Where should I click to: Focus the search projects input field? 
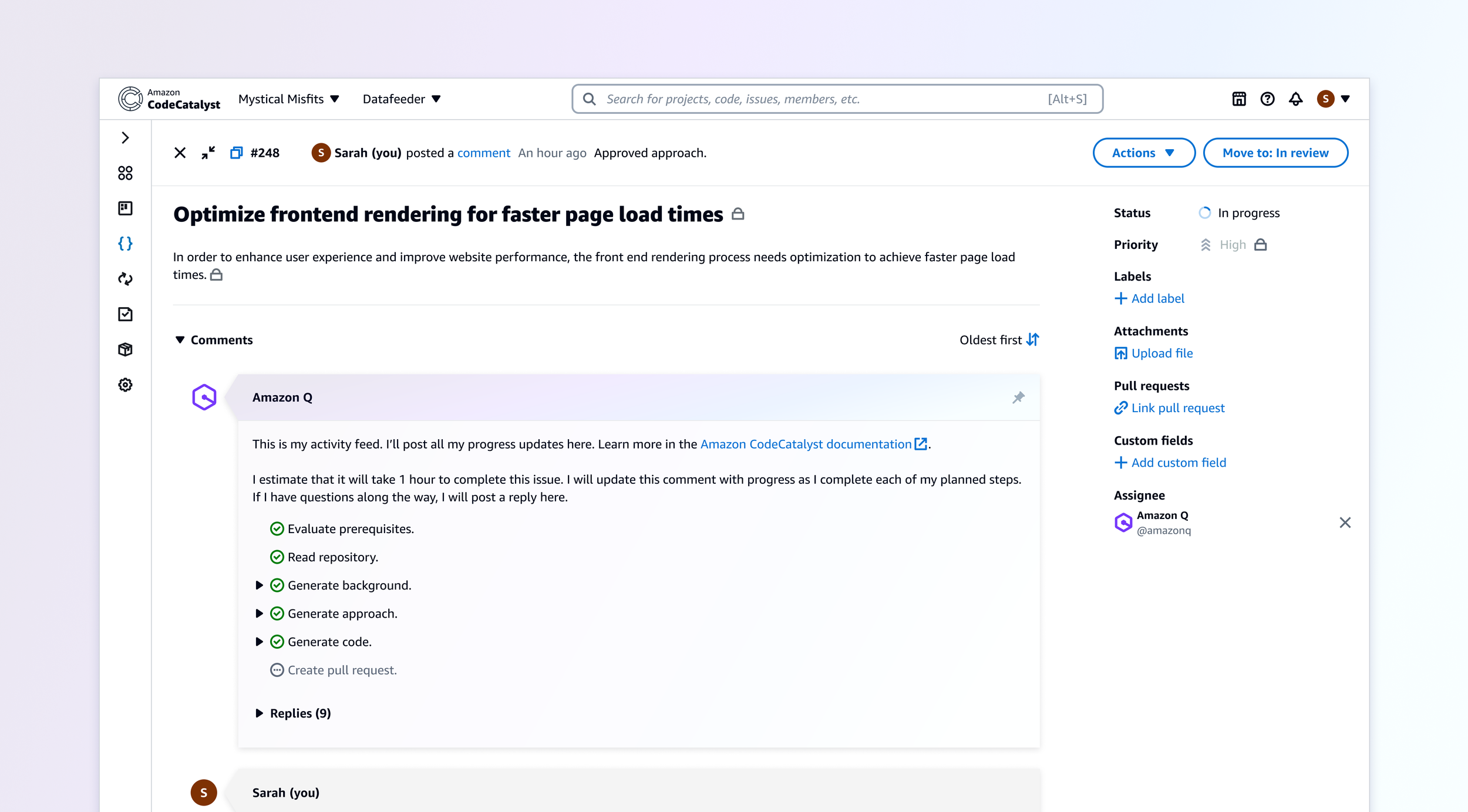point(822,99)
